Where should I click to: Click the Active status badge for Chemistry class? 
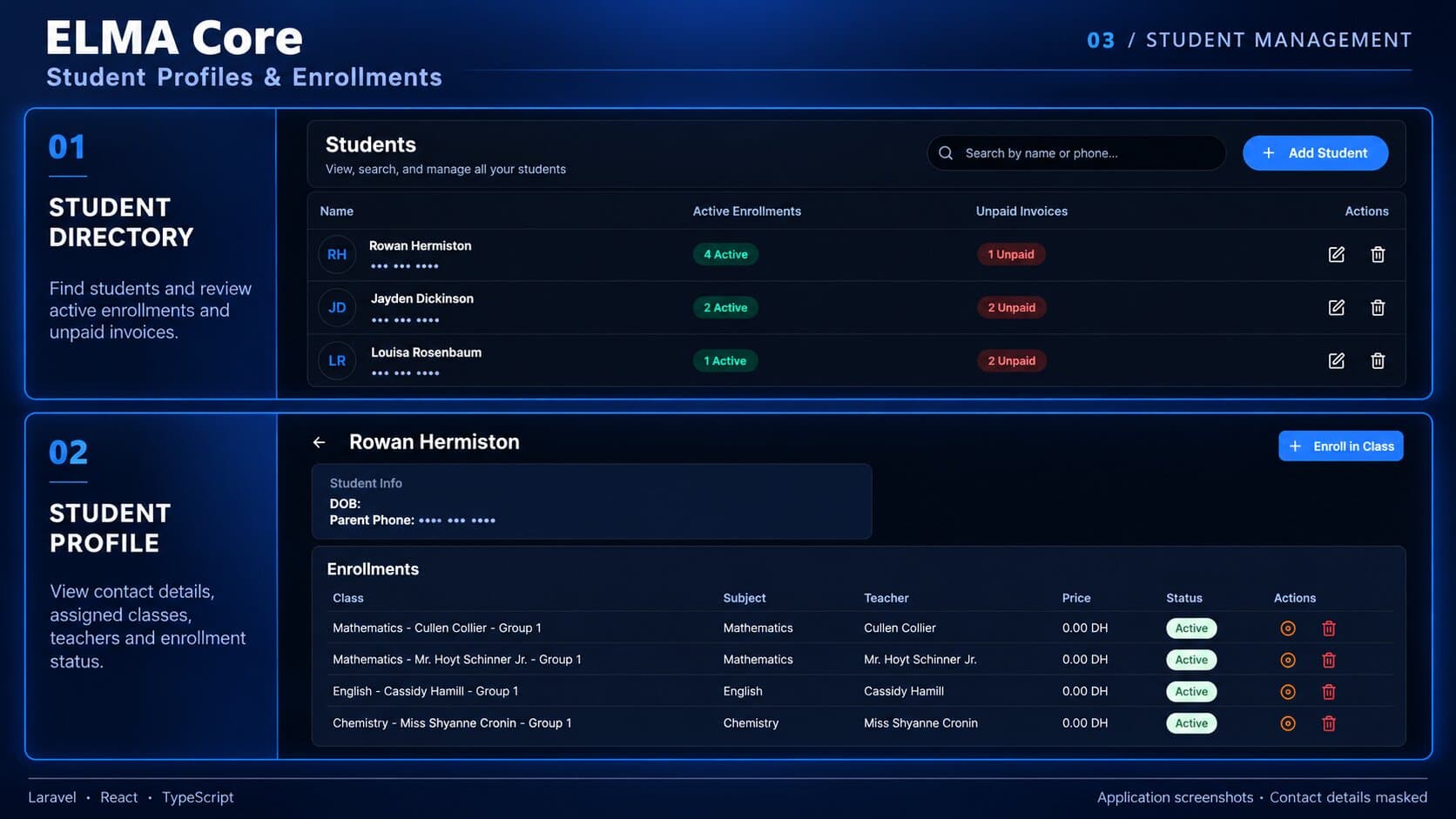click(x=1191, y=723)
